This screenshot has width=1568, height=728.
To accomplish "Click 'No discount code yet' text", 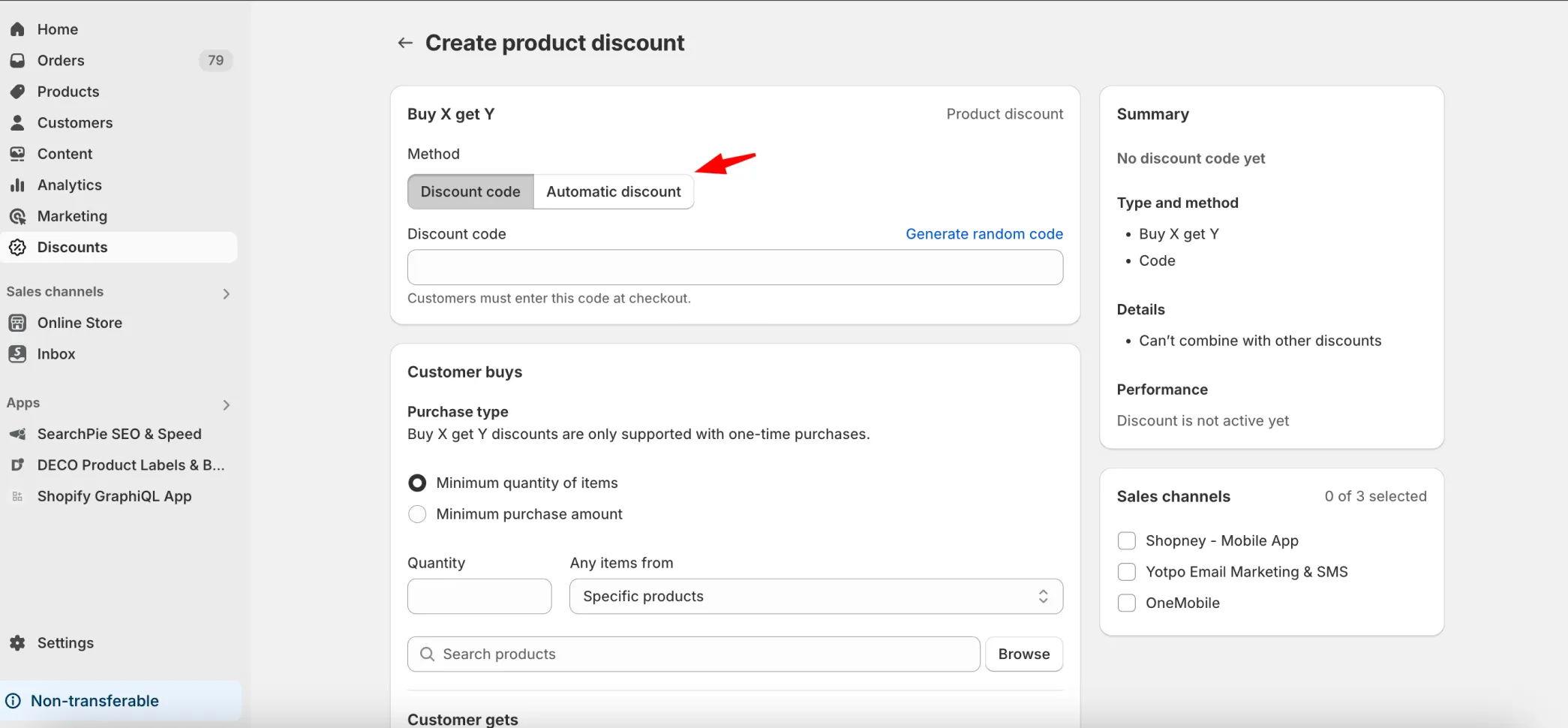I will point(1191,158).
